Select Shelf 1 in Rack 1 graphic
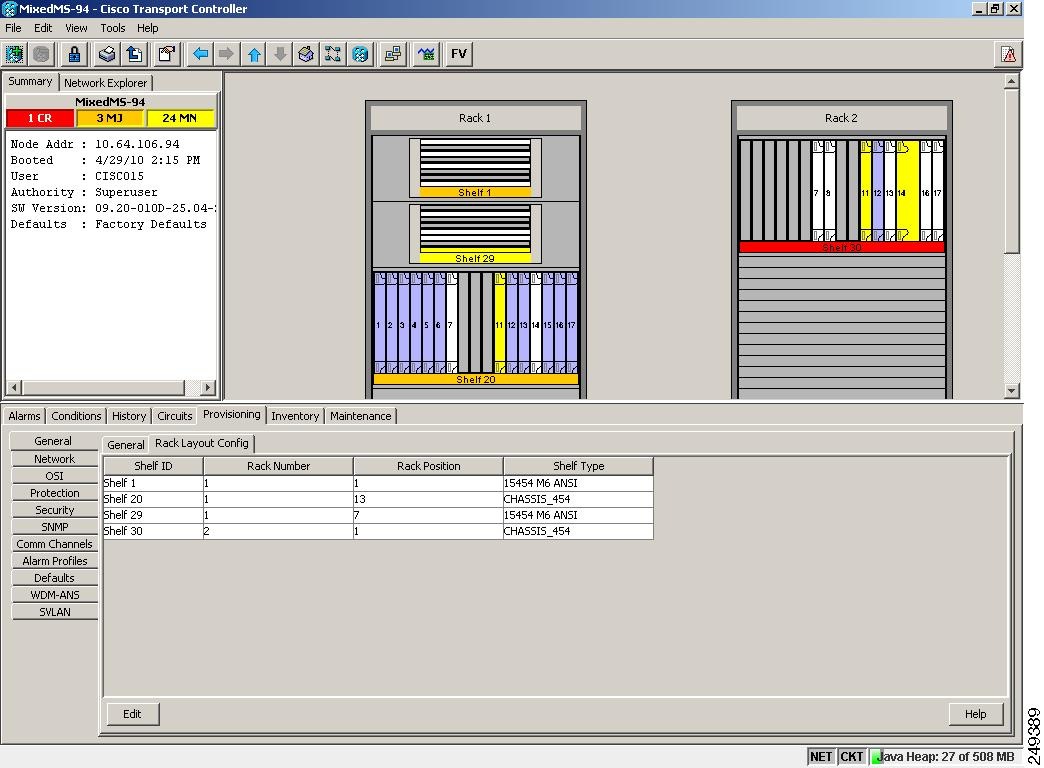The width and height of the screenshot is (1044, 768). tap(475, 167)
